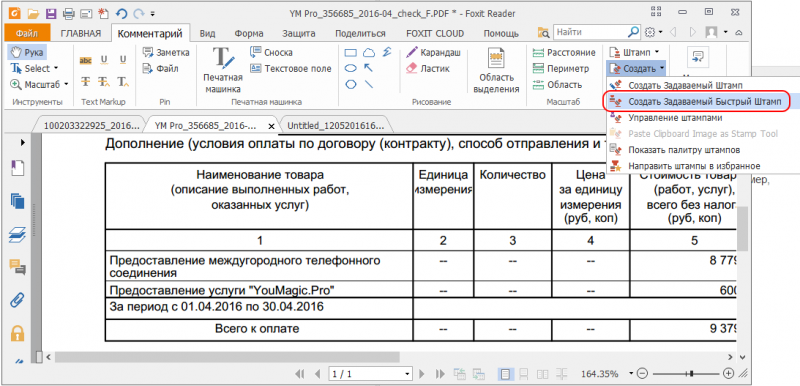Click the Найти search input field
The width and height of the screenshot is (800, 386).
pos(590,32)
